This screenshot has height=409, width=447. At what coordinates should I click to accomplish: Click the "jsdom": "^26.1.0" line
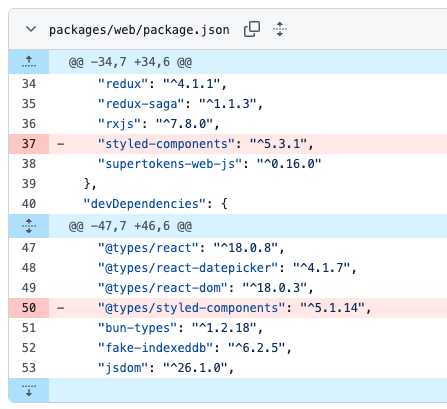coord(248,368)
